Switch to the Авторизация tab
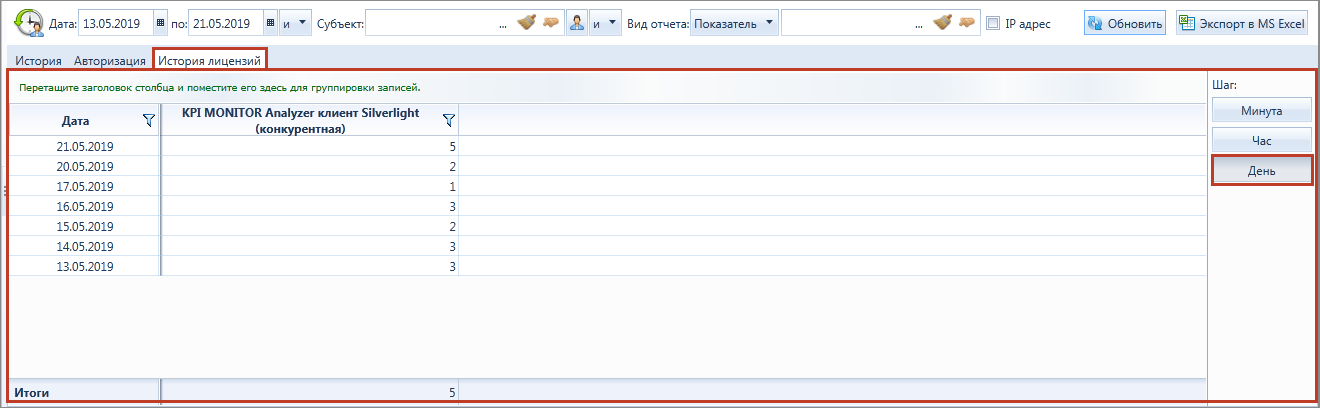 pyautogui.click(x=109, y=60)
